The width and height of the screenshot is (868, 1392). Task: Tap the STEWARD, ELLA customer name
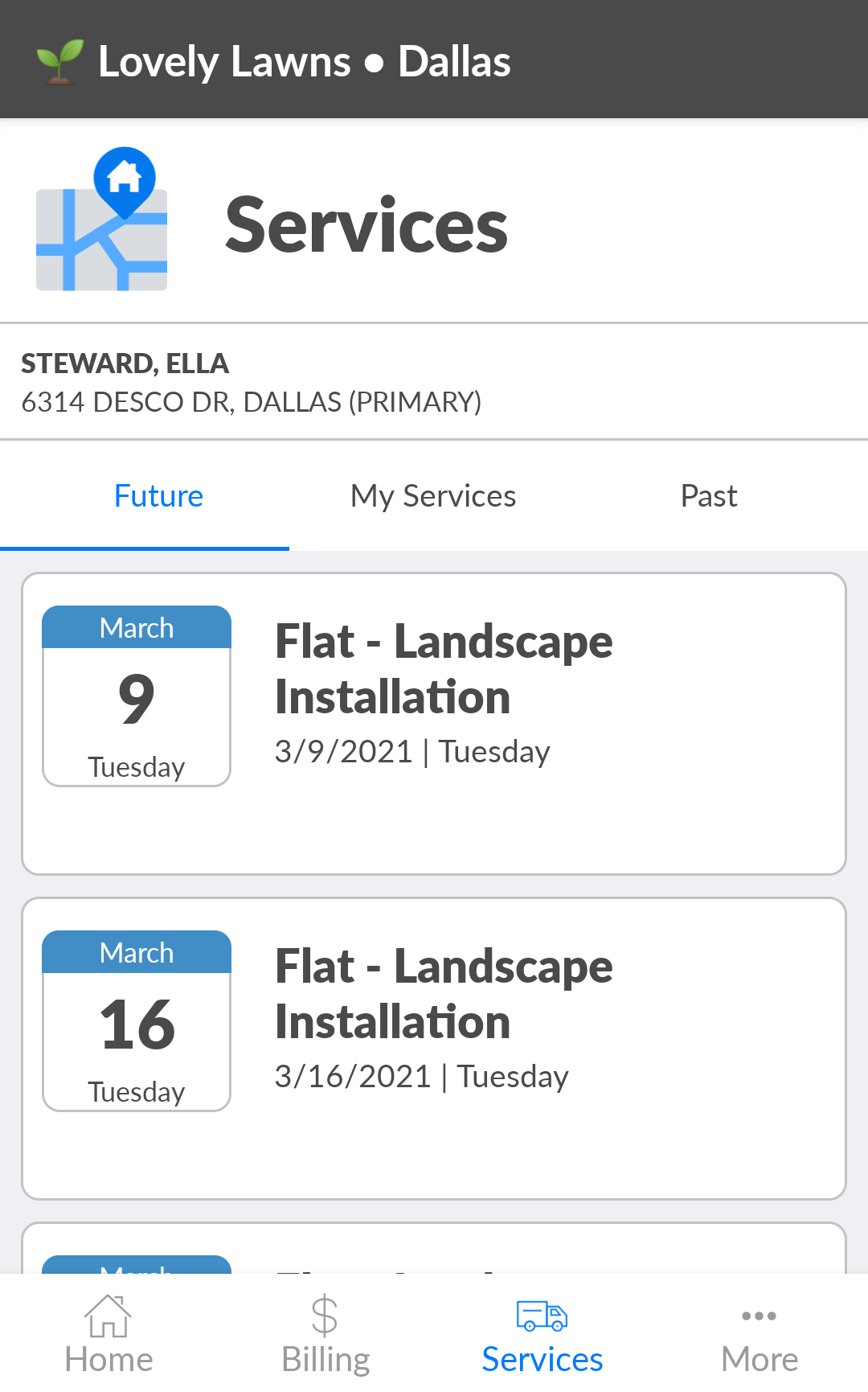tap(125, 363)
